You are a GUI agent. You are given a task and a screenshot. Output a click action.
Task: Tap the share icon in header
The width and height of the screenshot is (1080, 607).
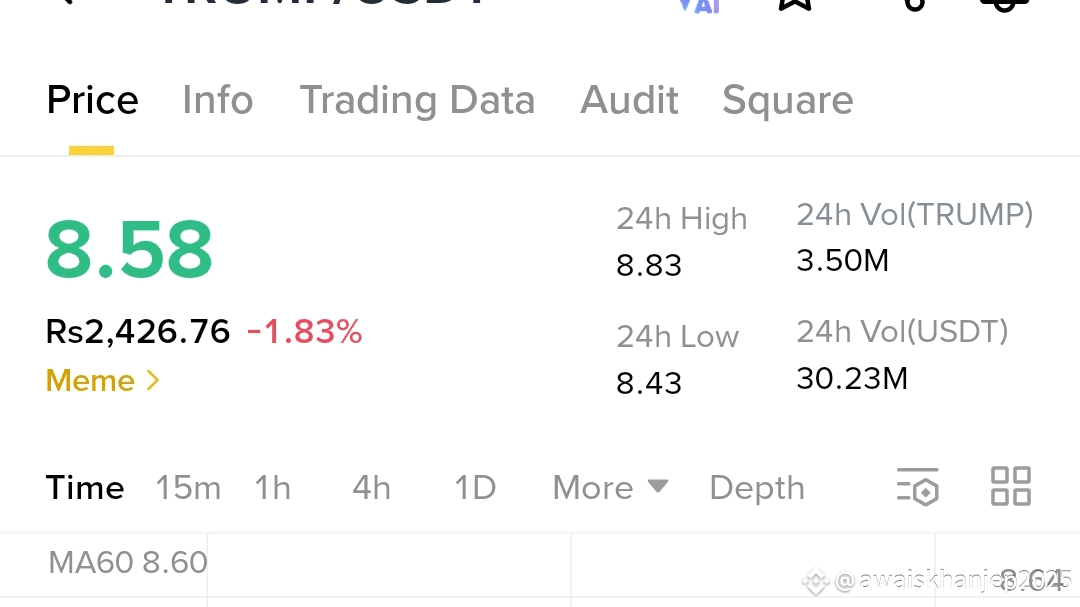pos(915,5)
